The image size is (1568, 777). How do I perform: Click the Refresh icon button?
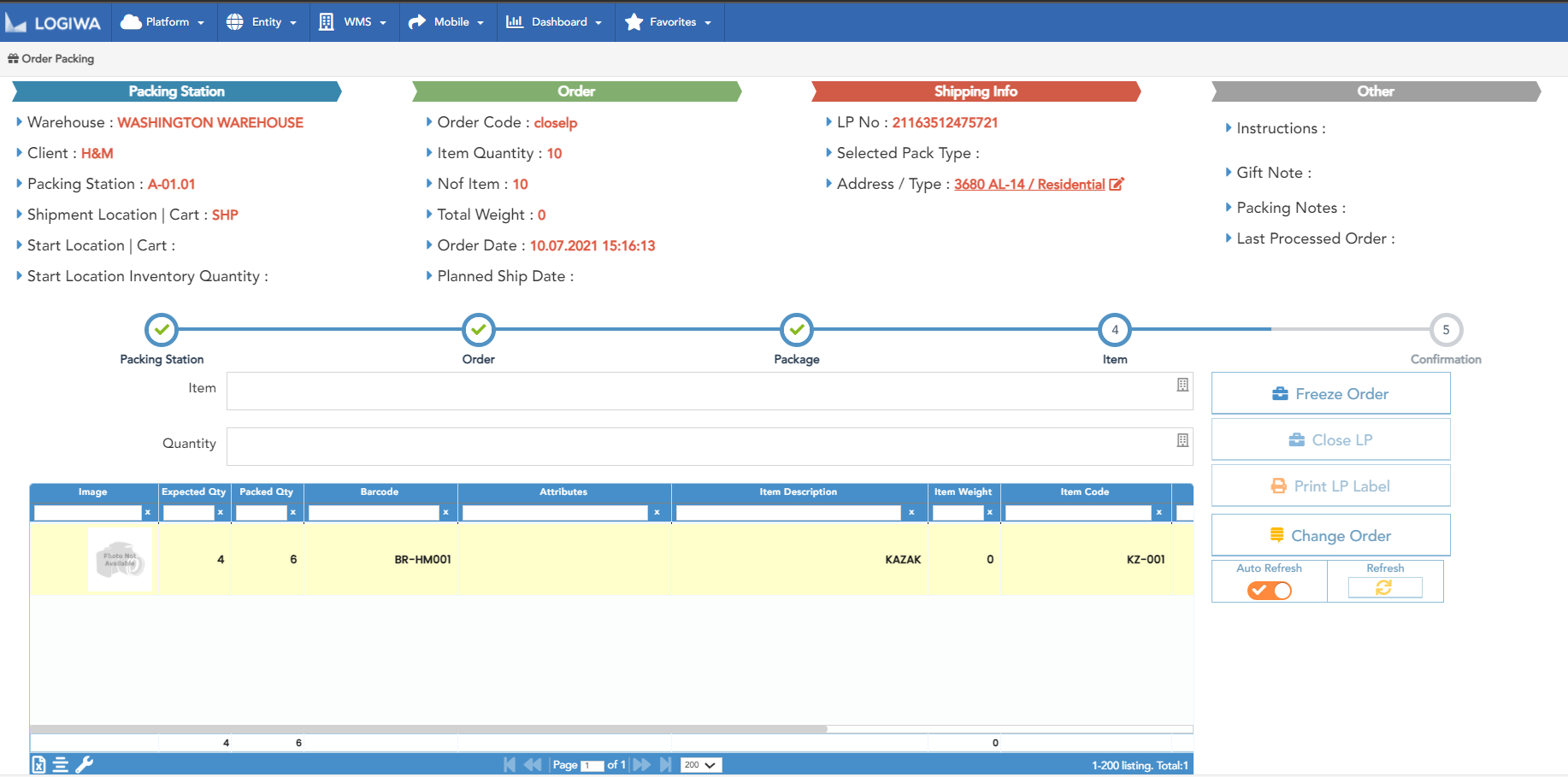(1385, 587)
